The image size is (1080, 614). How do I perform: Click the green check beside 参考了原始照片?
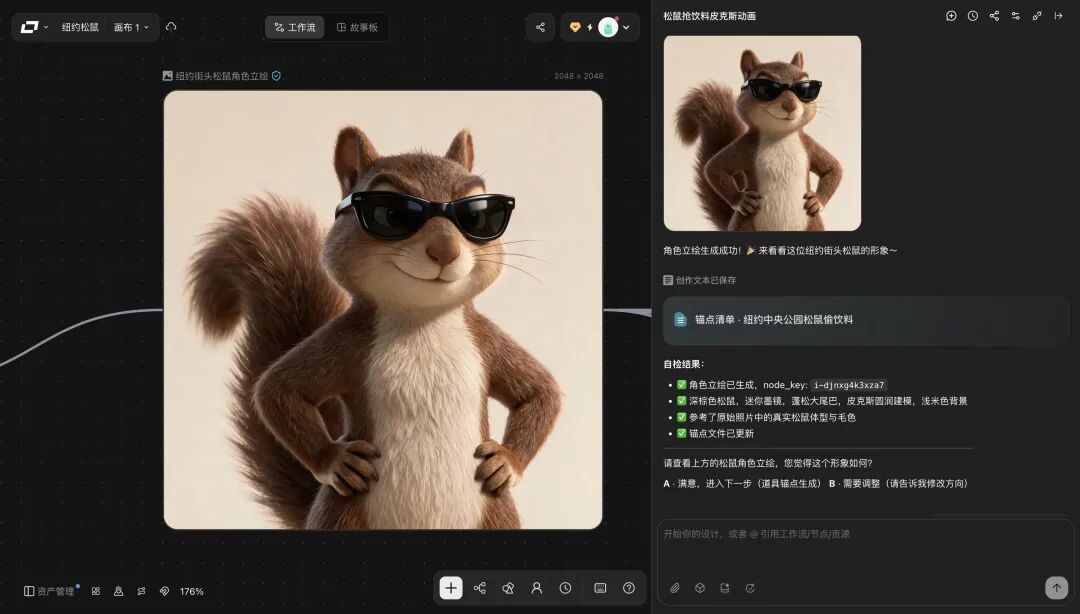[x=682, y=417]
